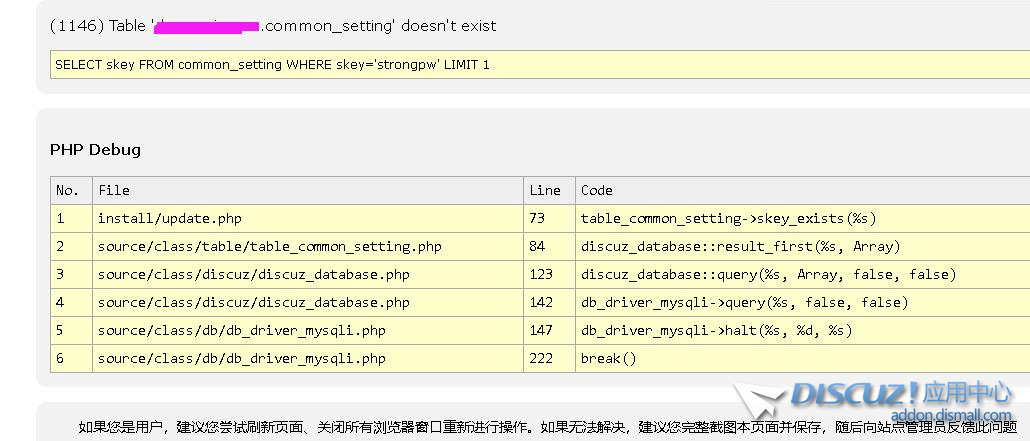1030x441 pixels.
Task: Click the DISCUZ! 应用中心 watermark text
Action: tap(900, 393)
